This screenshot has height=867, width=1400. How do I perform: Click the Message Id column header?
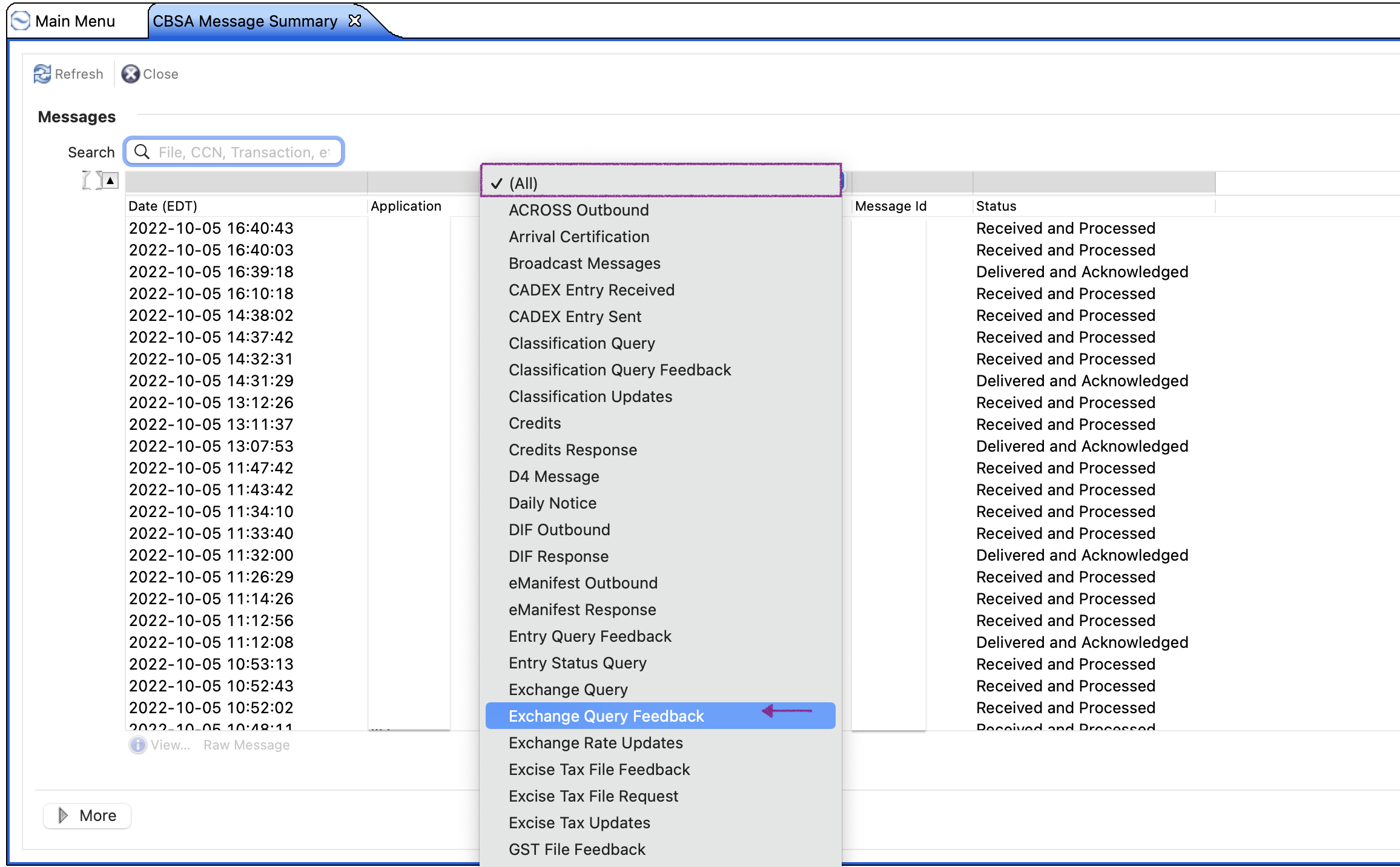coord(912,206)
